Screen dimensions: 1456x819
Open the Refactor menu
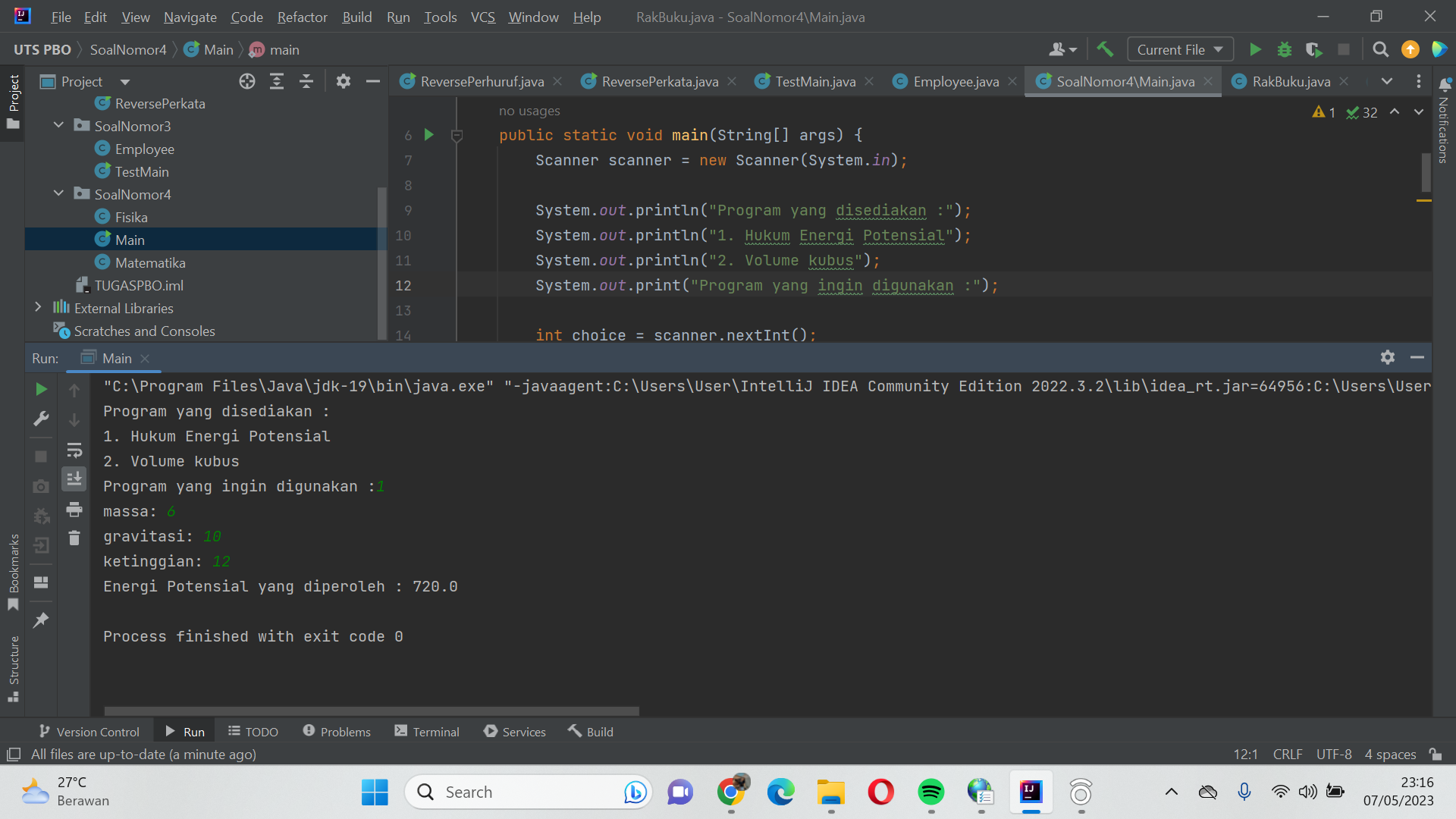point(301,17)
